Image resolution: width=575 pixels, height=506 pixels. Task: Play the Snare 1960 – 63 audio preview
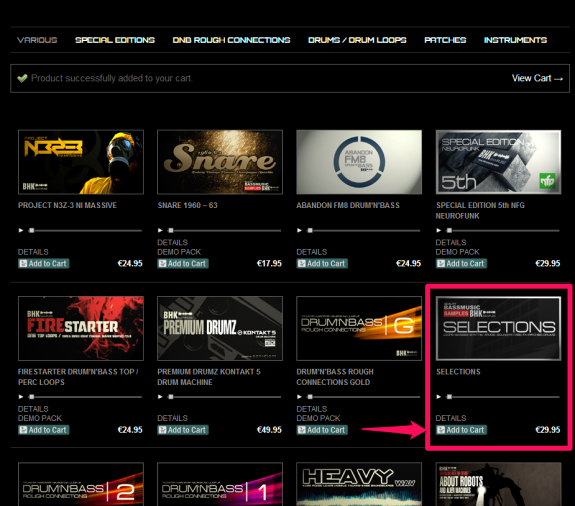(x=160, y=230)
